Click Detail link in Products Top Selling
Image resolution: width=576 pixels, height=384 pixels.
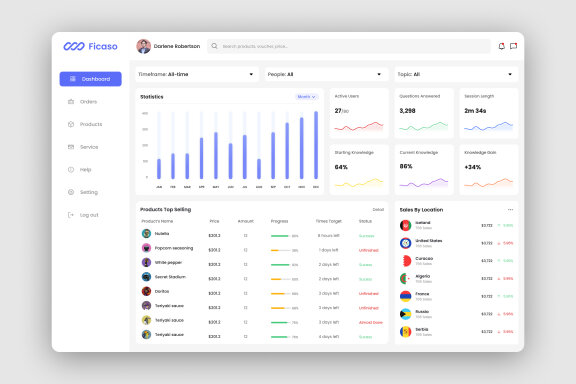tap(378, 209)
